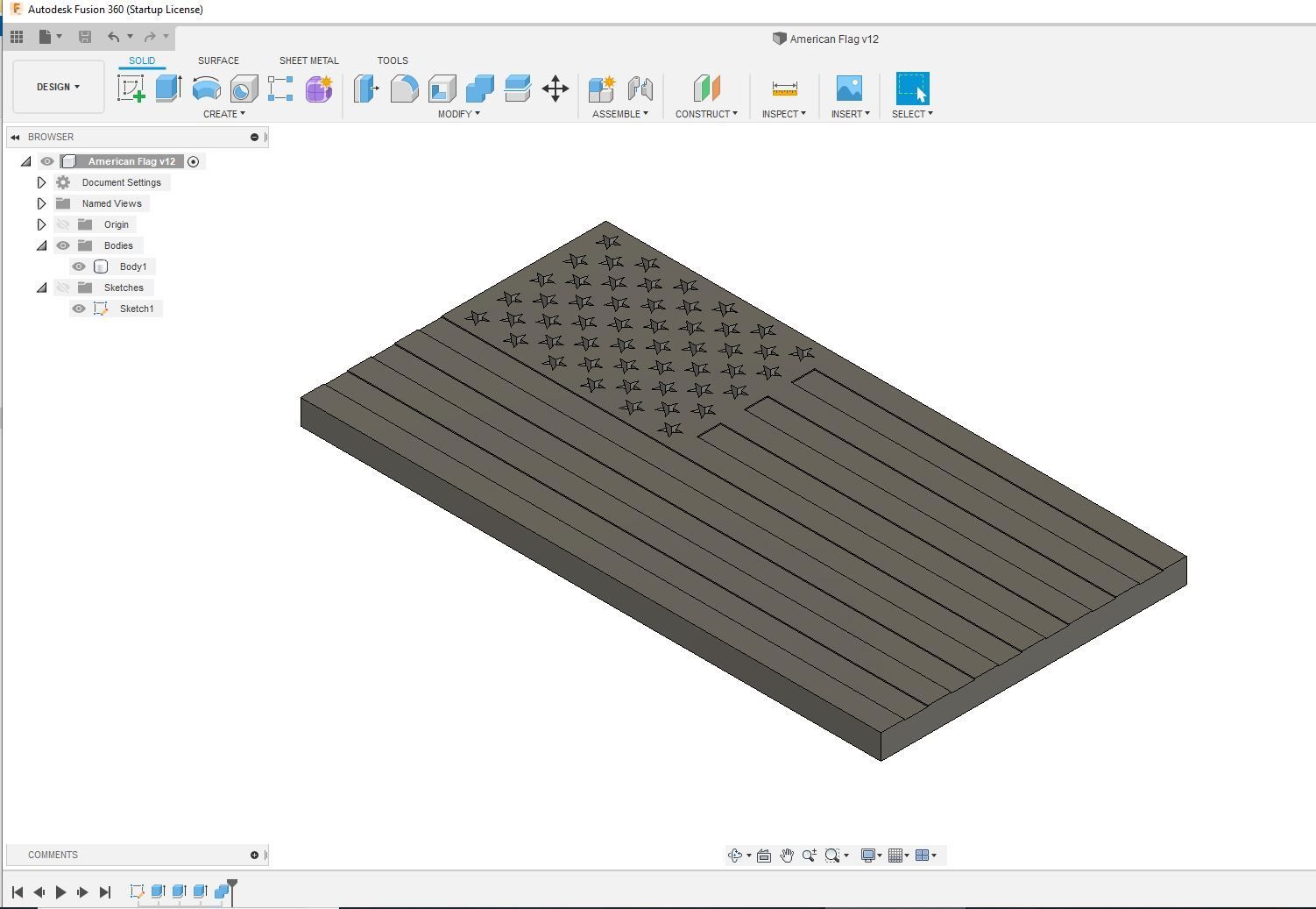Switch to the Sheet Metal tab
The height and width of the screenshot is (909, 1316).
pyautogui.click(x=308, y=60)
